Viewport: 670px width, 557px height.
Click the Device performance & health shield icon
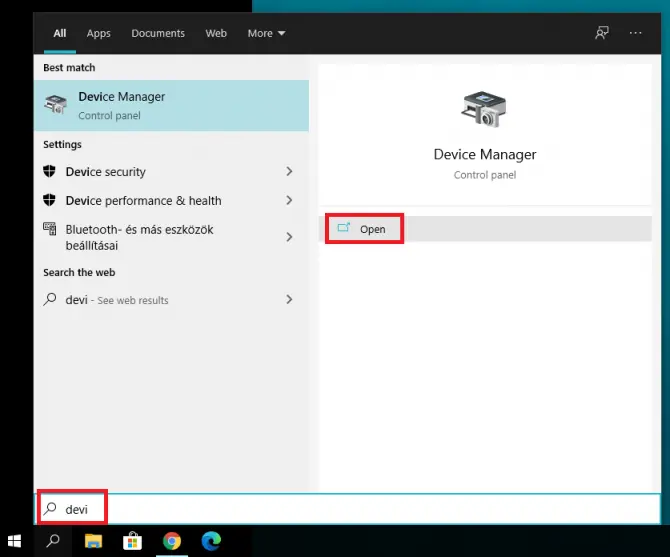click(x=50, y=200)
